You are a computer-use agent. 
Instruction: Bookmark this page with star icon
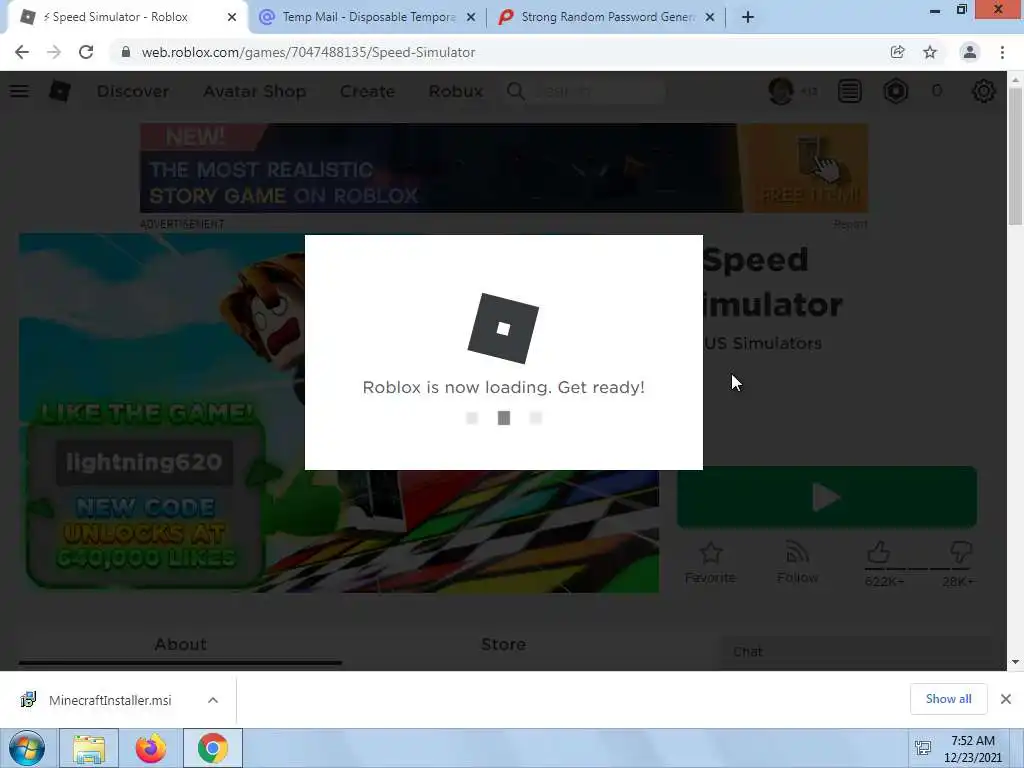(930, 52)
